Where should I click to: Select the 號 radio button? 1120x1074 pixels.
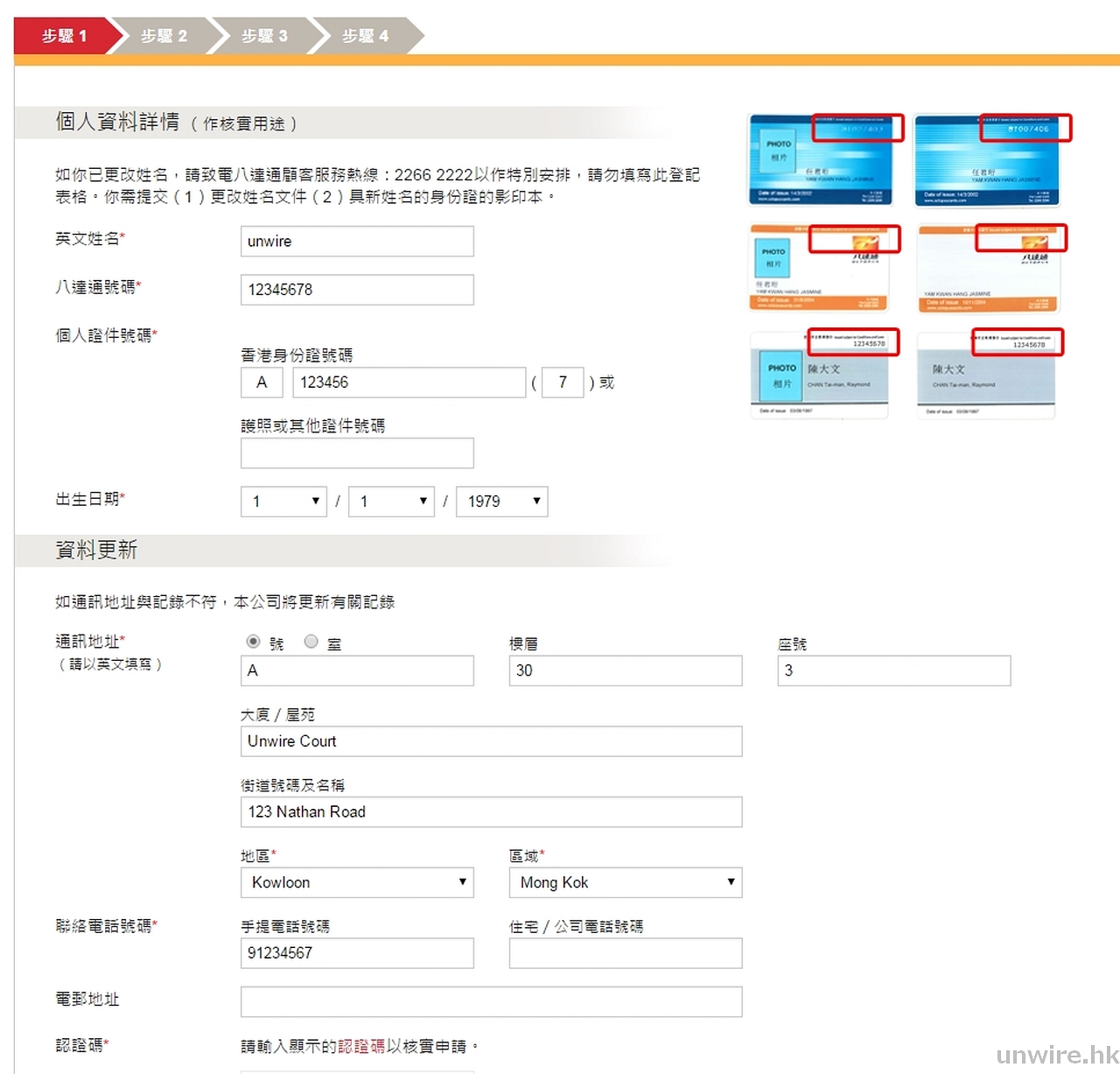tap(254, 642)
